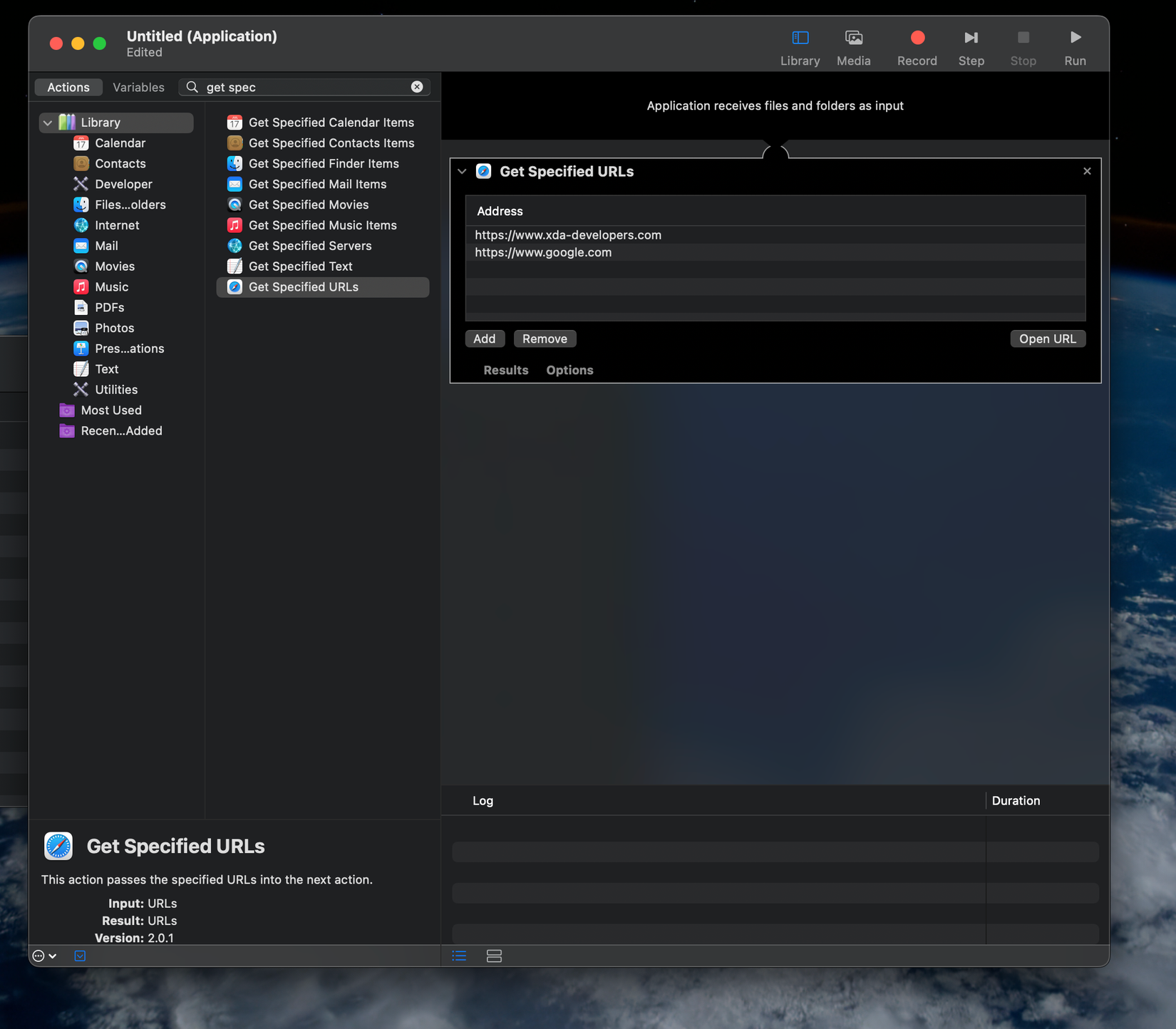Switch to the Variables tab
The width and height of the screenshot is (1176, 1029).
tap(138, 87)
